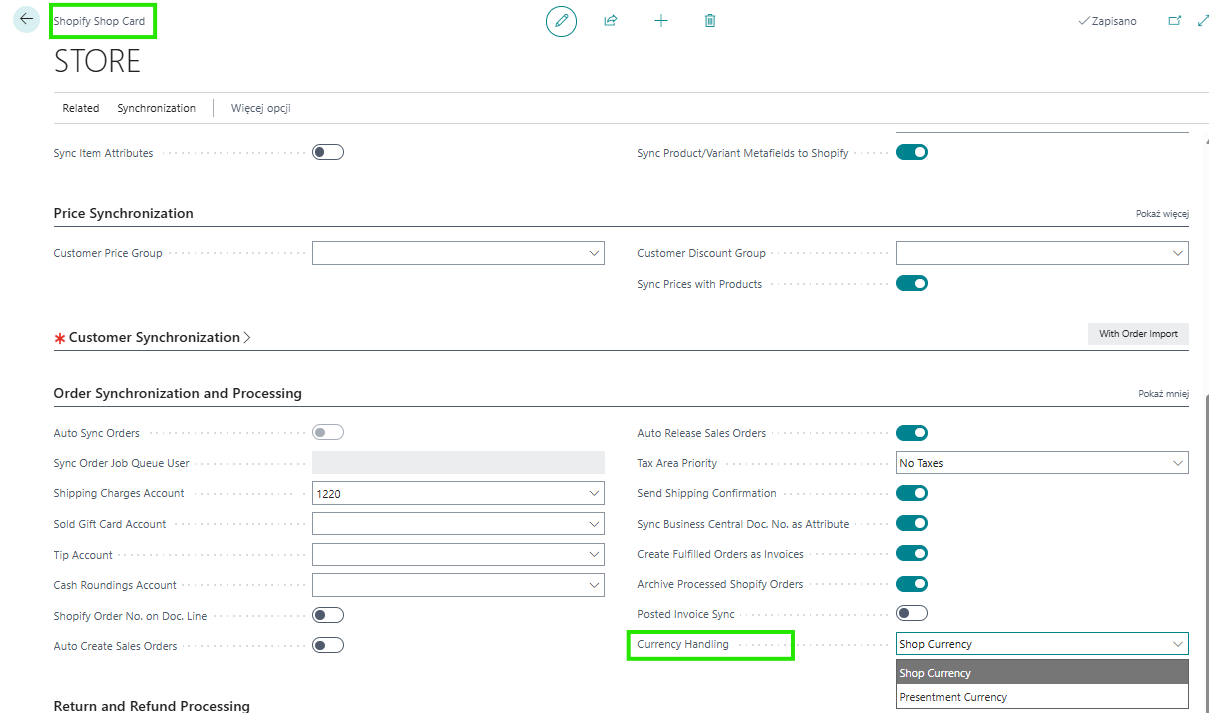Open page in new window icon
Viewport: 1209px width, 713px height.
[x=1175, y=20]
